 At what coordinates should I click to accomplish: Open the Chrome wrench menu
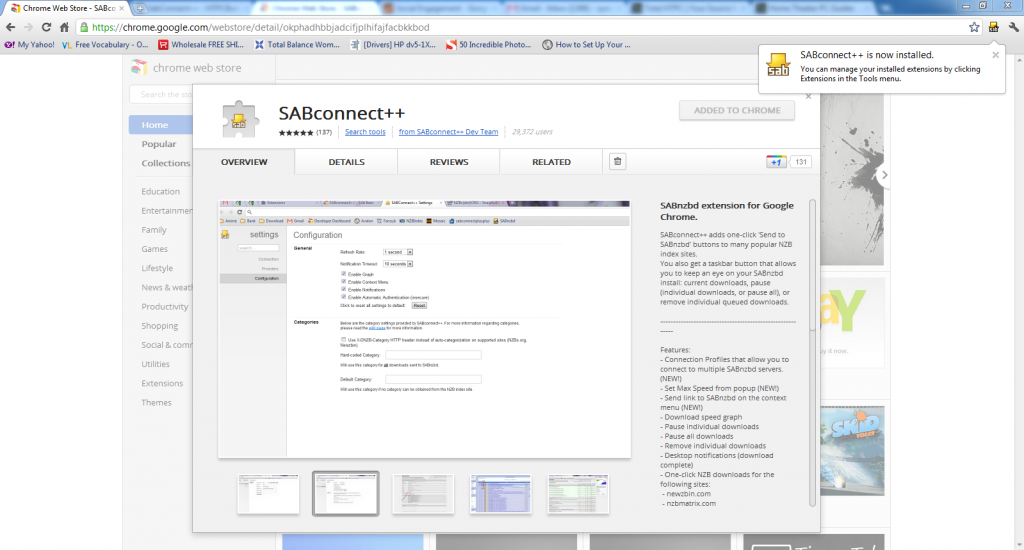(x=1013, y=27)
